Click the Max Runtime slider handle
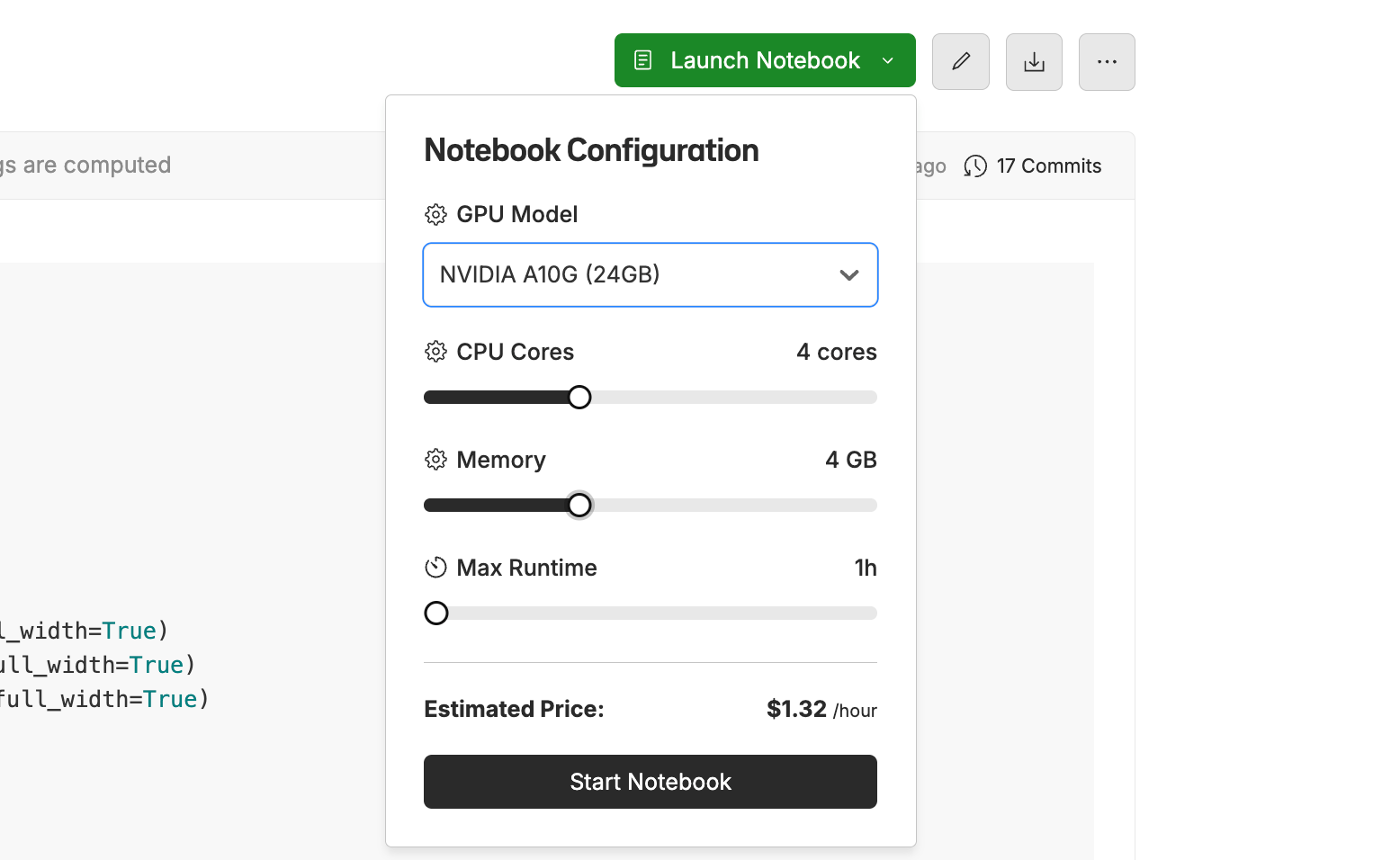The width and height of the screenshot is (1400, 860). point(436,613)
